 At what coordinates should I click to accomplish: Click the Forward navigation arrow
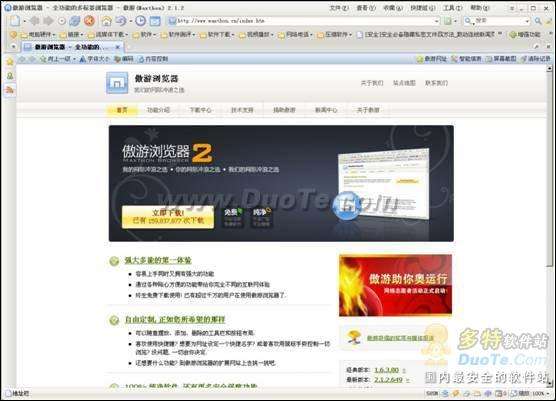click(48, 21)
